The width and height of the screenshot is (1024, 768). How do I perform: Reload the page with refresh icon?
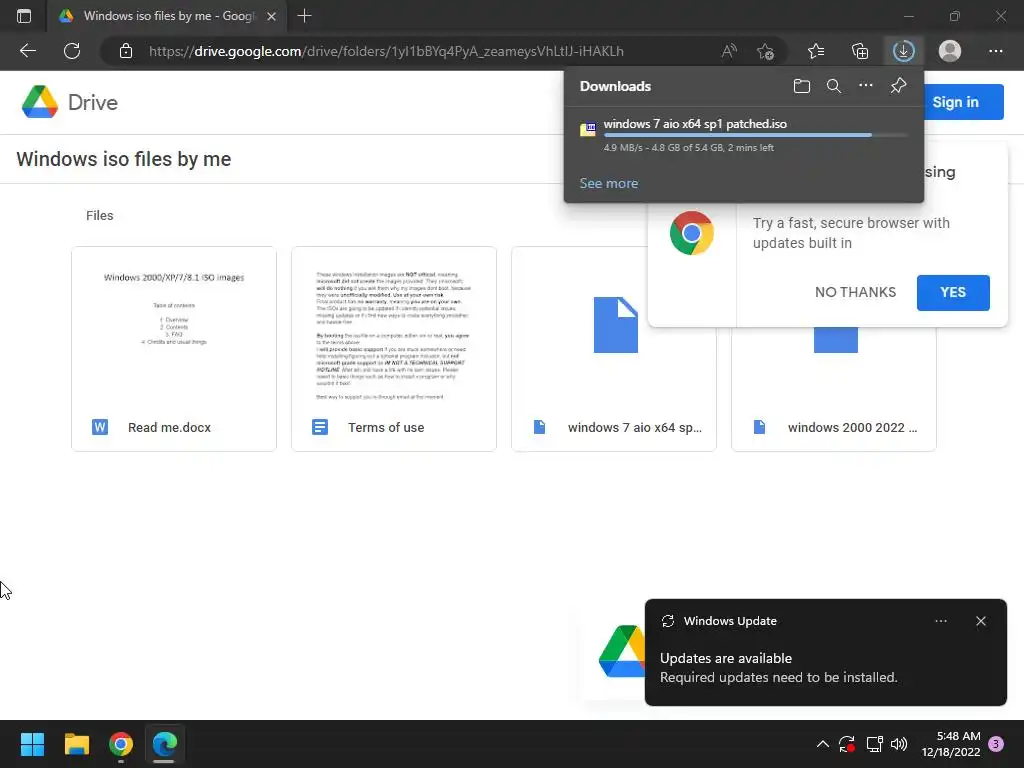(x=72, y=51)
